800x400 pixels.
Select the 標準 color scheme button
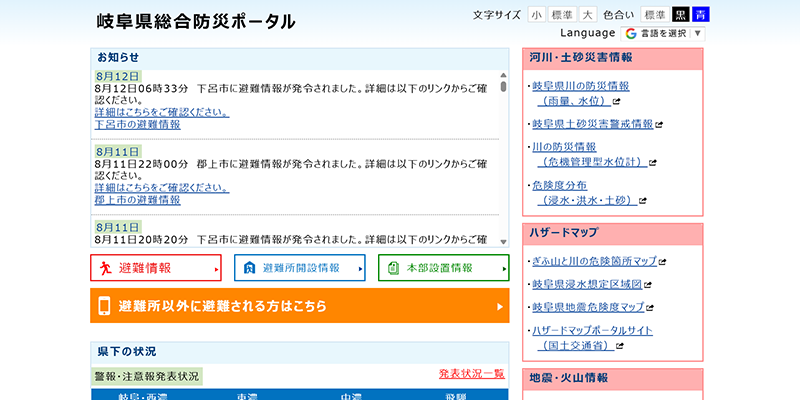[655, 15]
